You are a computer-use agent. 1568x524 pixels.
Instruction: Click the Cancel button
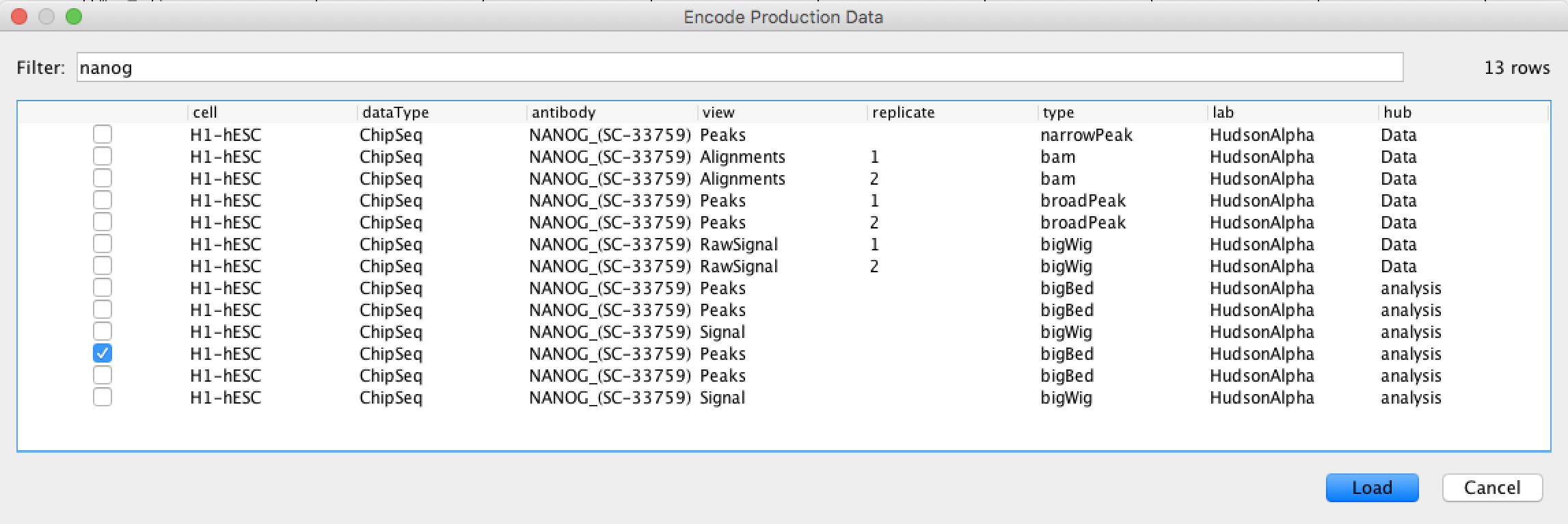pos(1492,488)
